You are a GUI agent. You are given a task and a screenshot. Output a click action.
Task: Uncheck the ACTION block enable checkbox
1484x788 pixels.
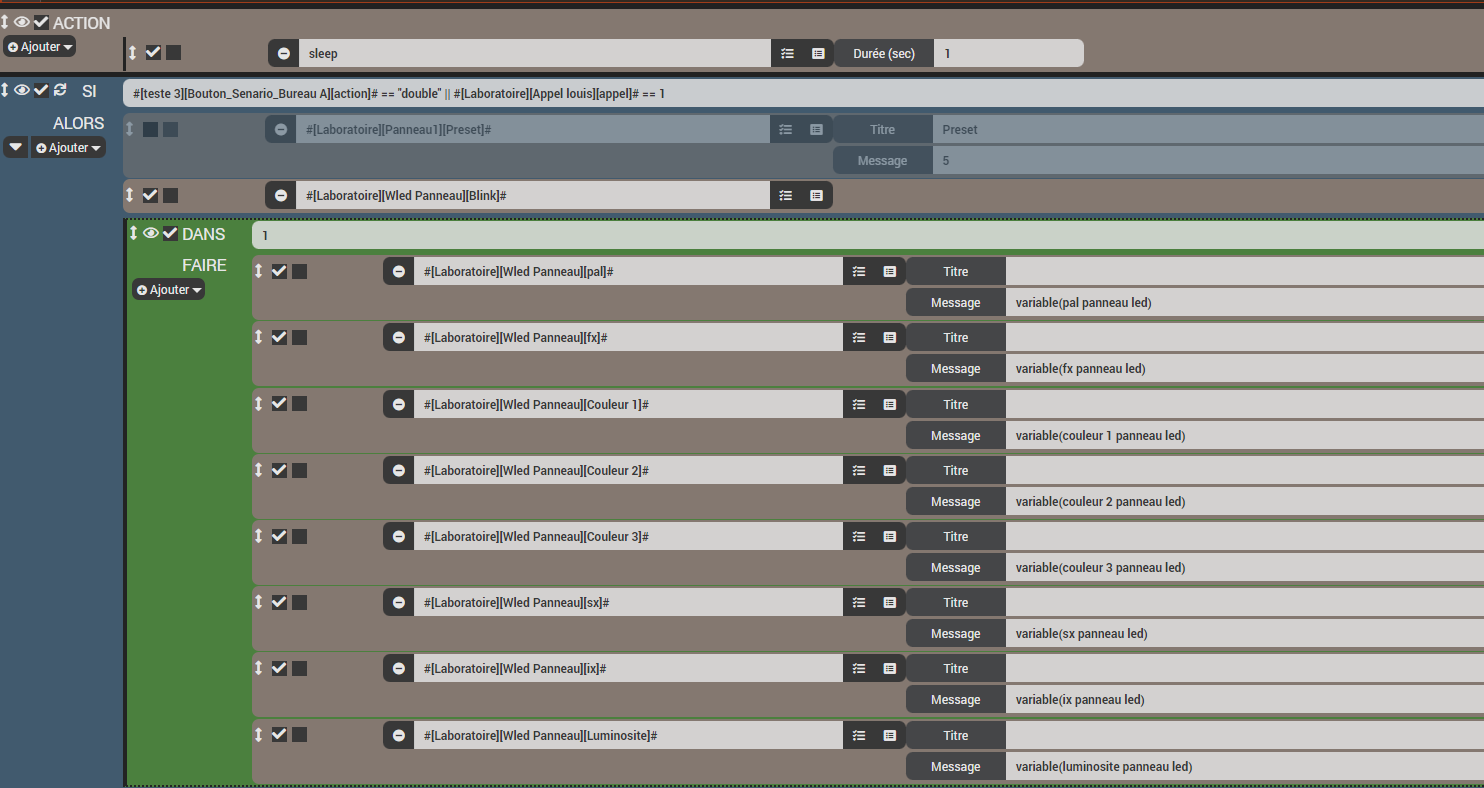click(41, 22)
